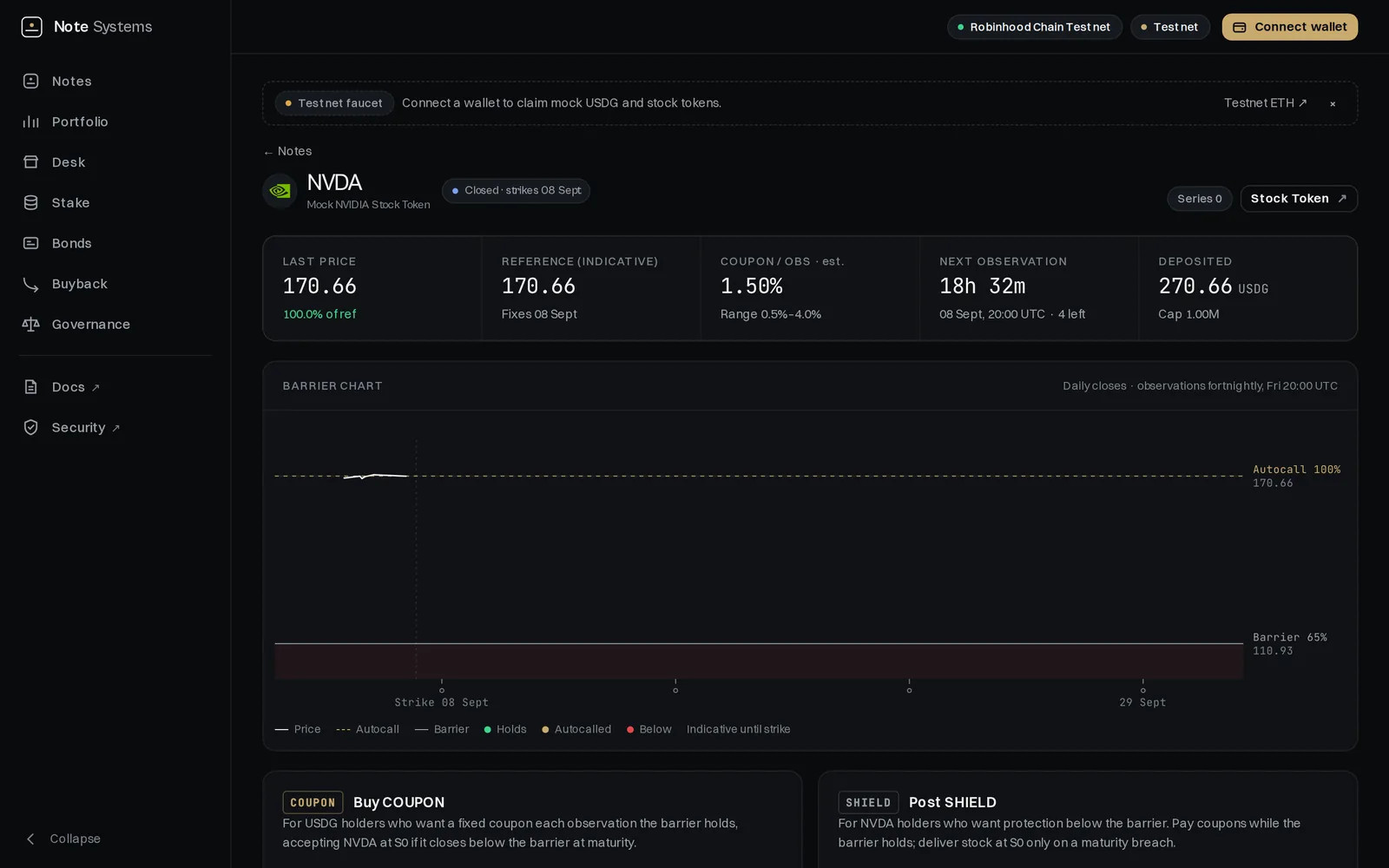Click the Testnet faucet tag
Image resolution: width=1389 pixels, height=868 pixels.
[334, 103]
